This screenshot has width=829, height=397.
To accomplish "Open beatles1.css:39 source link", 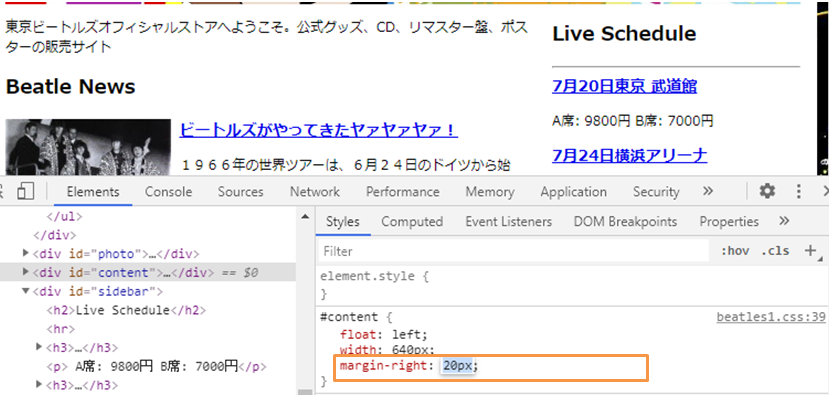I will click(x=771, y=317).
